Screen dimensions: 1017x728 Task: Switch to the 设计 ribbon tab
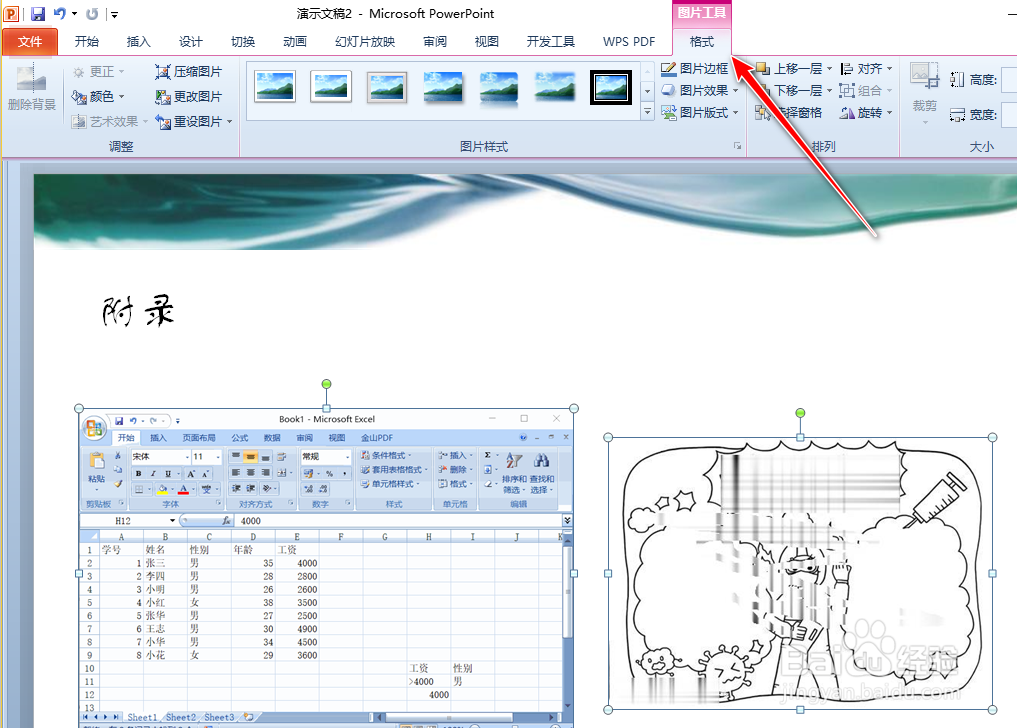191,42
